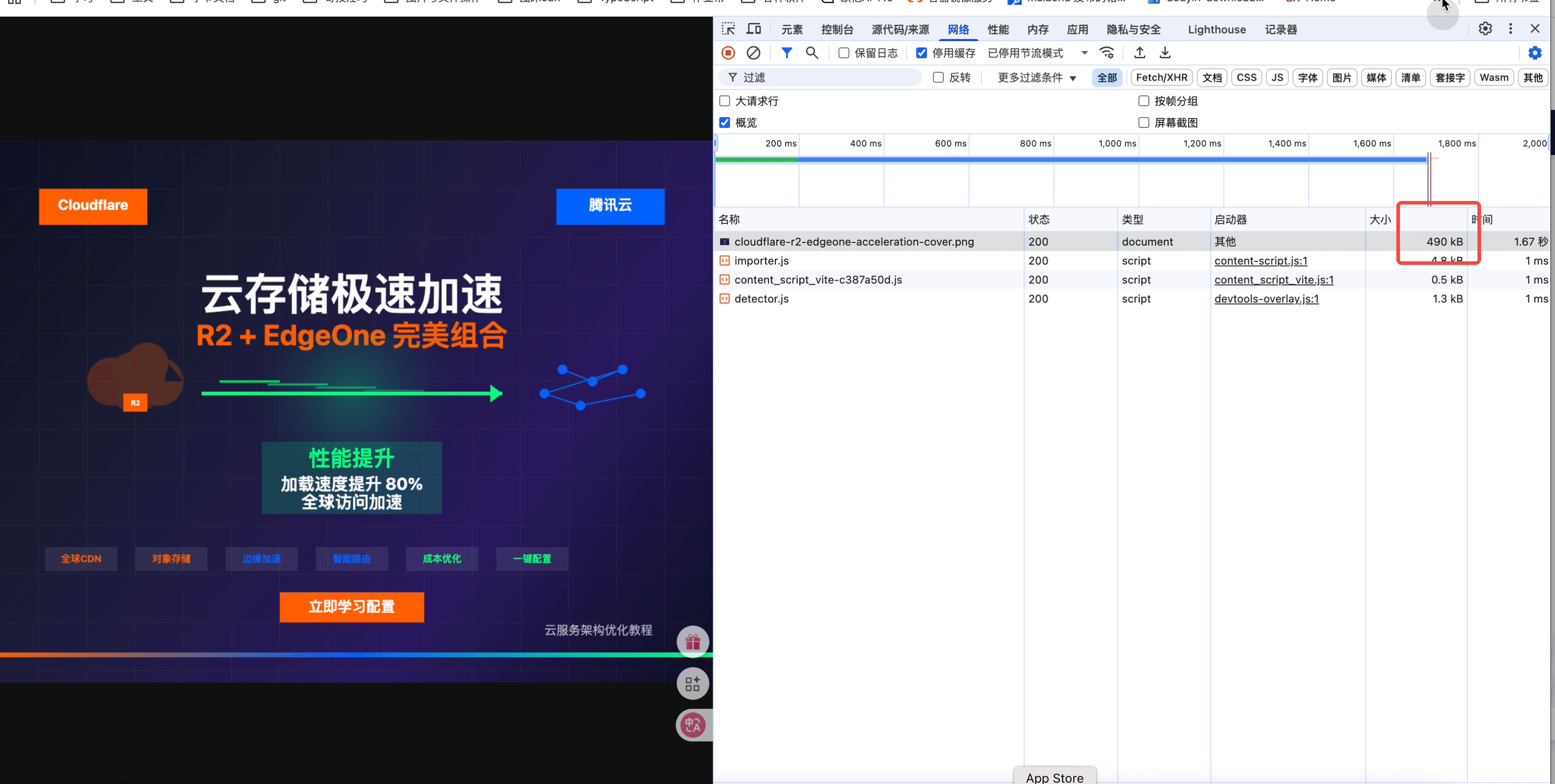Open Privacy and Security tab
This screenshot has width=1555, height=784.
tap(1134, 30)
